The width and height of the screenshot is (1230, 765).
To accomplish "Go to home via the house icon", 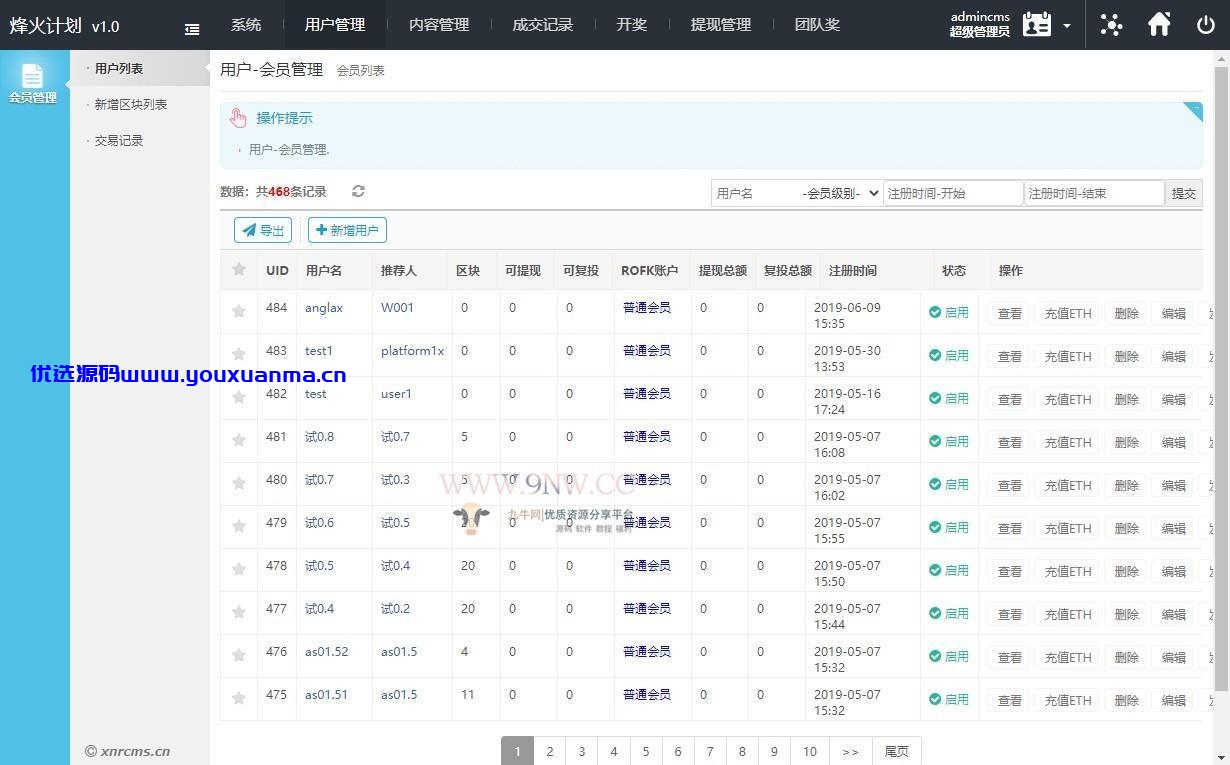I will [x=1159, y=25].
